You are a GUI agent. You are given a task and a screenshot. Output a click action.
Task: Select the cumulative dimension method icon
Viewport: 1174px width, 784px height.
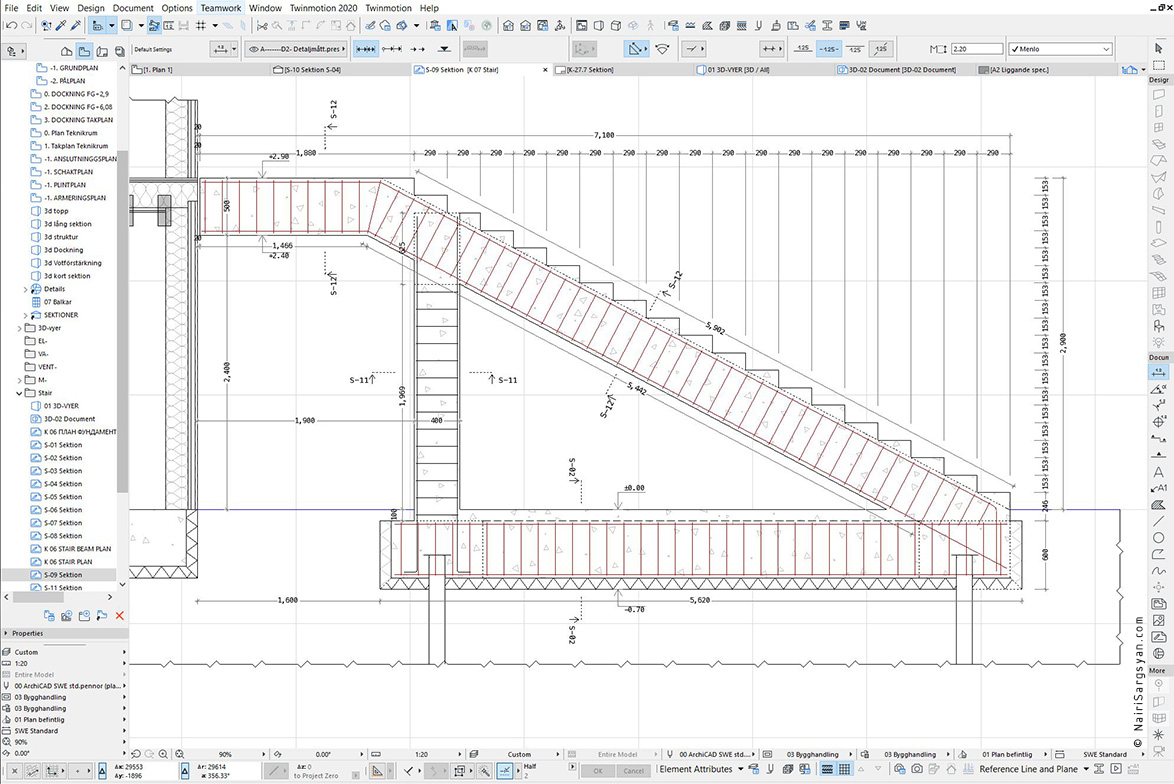click(392, 49)
